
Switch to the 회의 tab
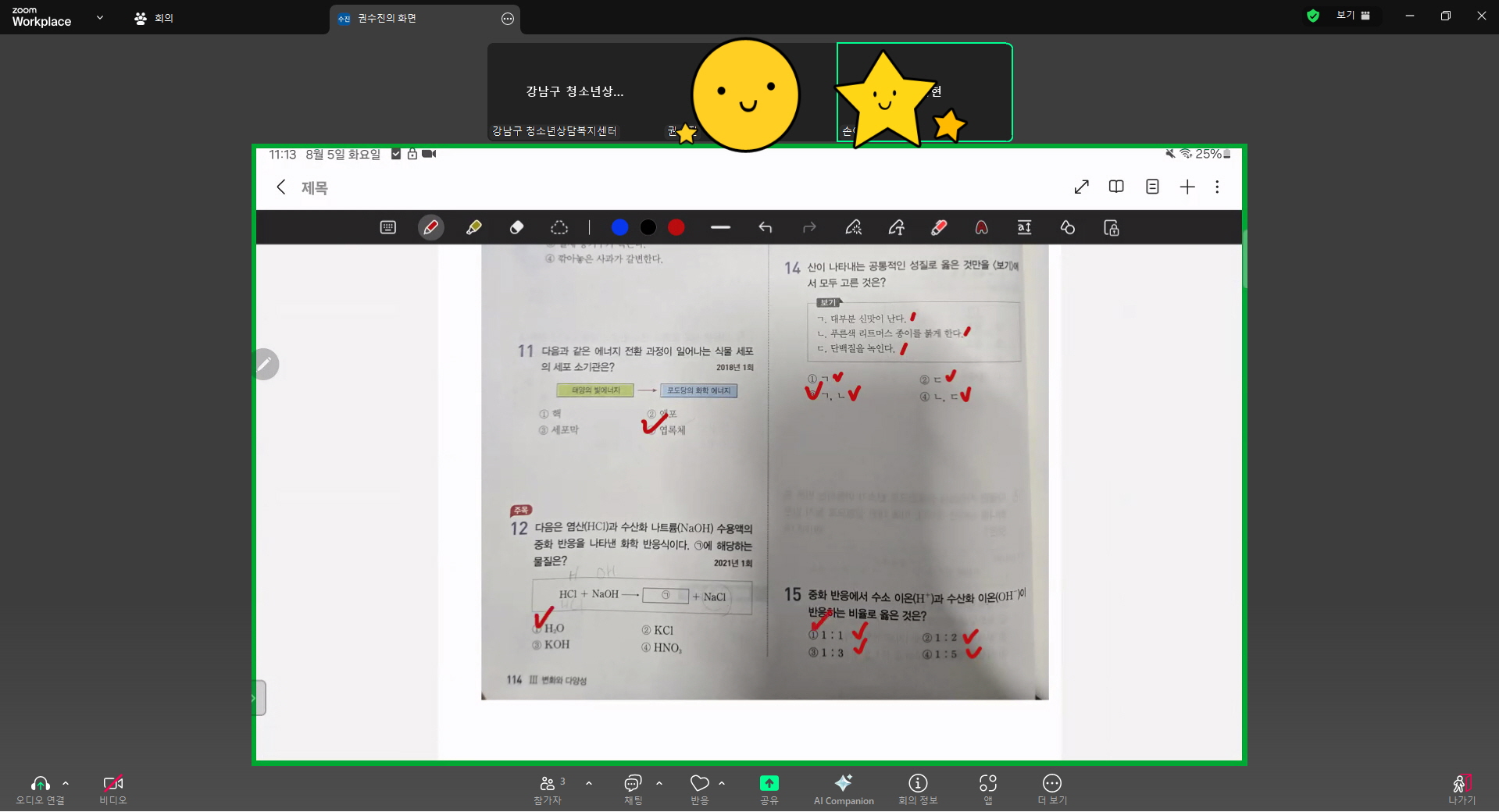point(155,18)
